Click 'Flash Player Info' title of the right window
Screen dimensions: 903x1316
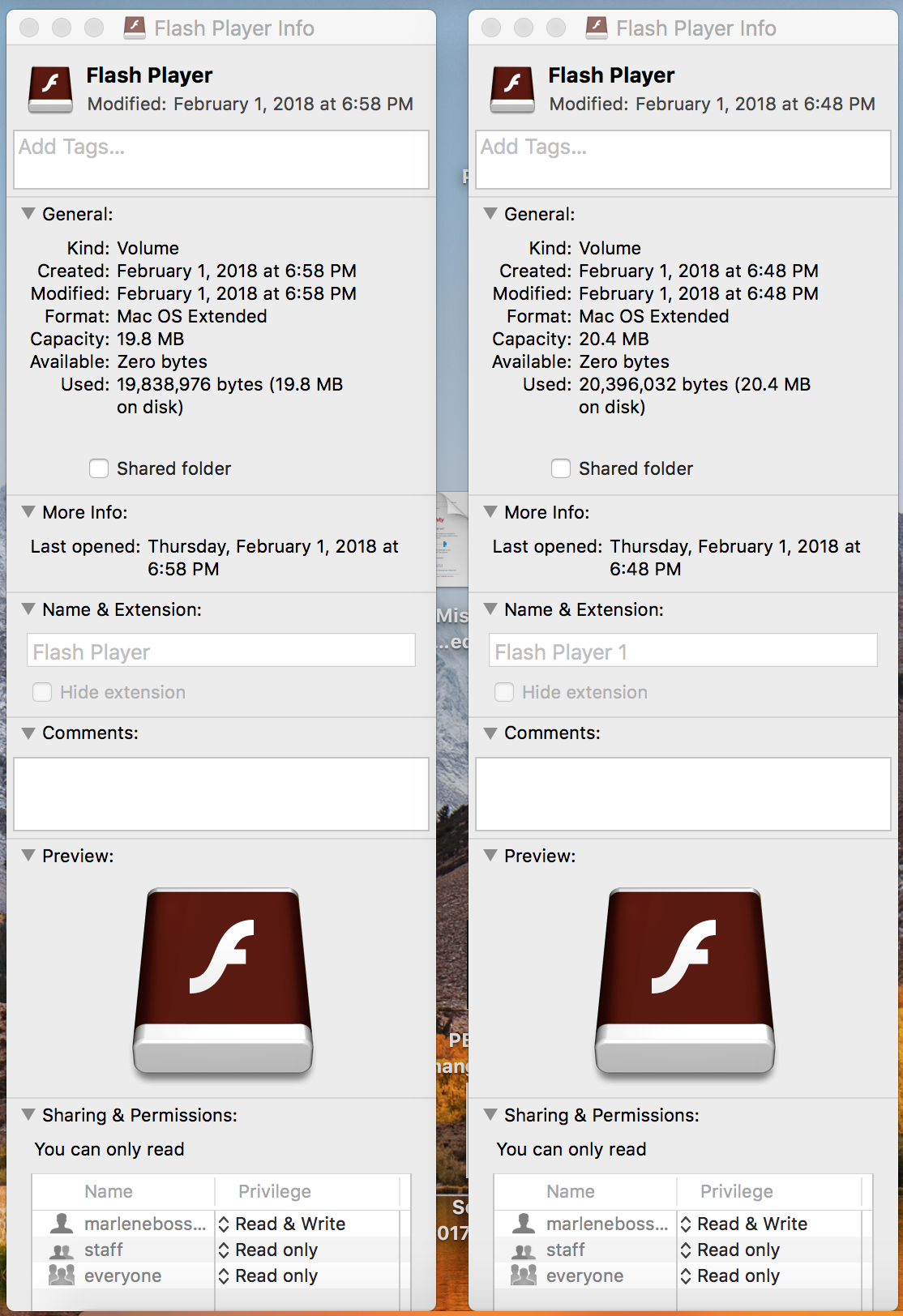click(x=696, y=28)
